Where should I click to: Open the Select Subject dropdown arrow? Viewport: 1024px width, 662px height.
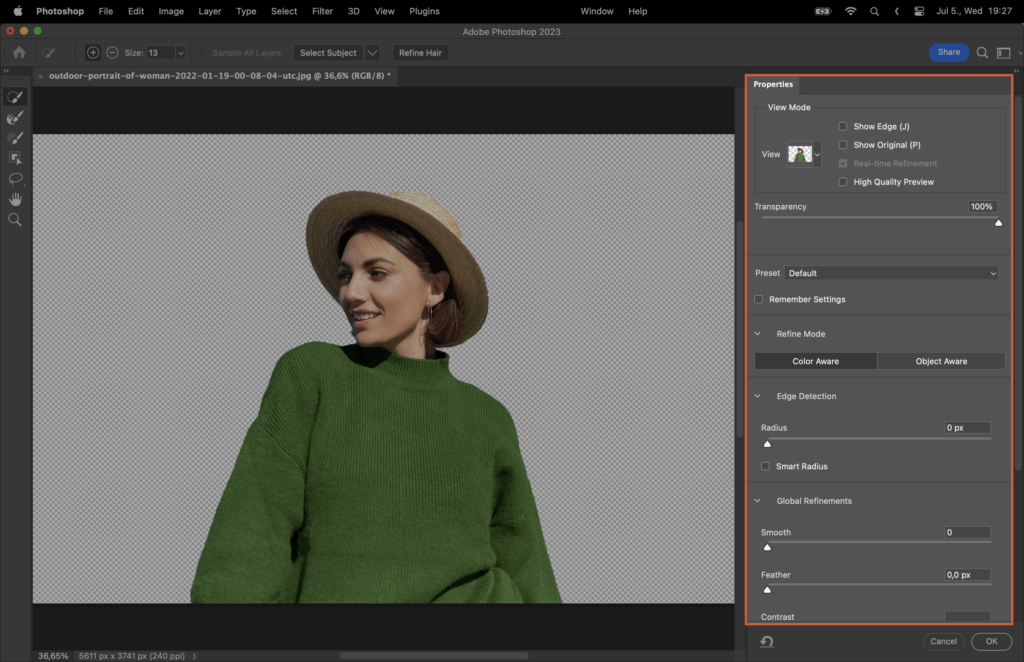pyautogui.click(x=371, y=52)
